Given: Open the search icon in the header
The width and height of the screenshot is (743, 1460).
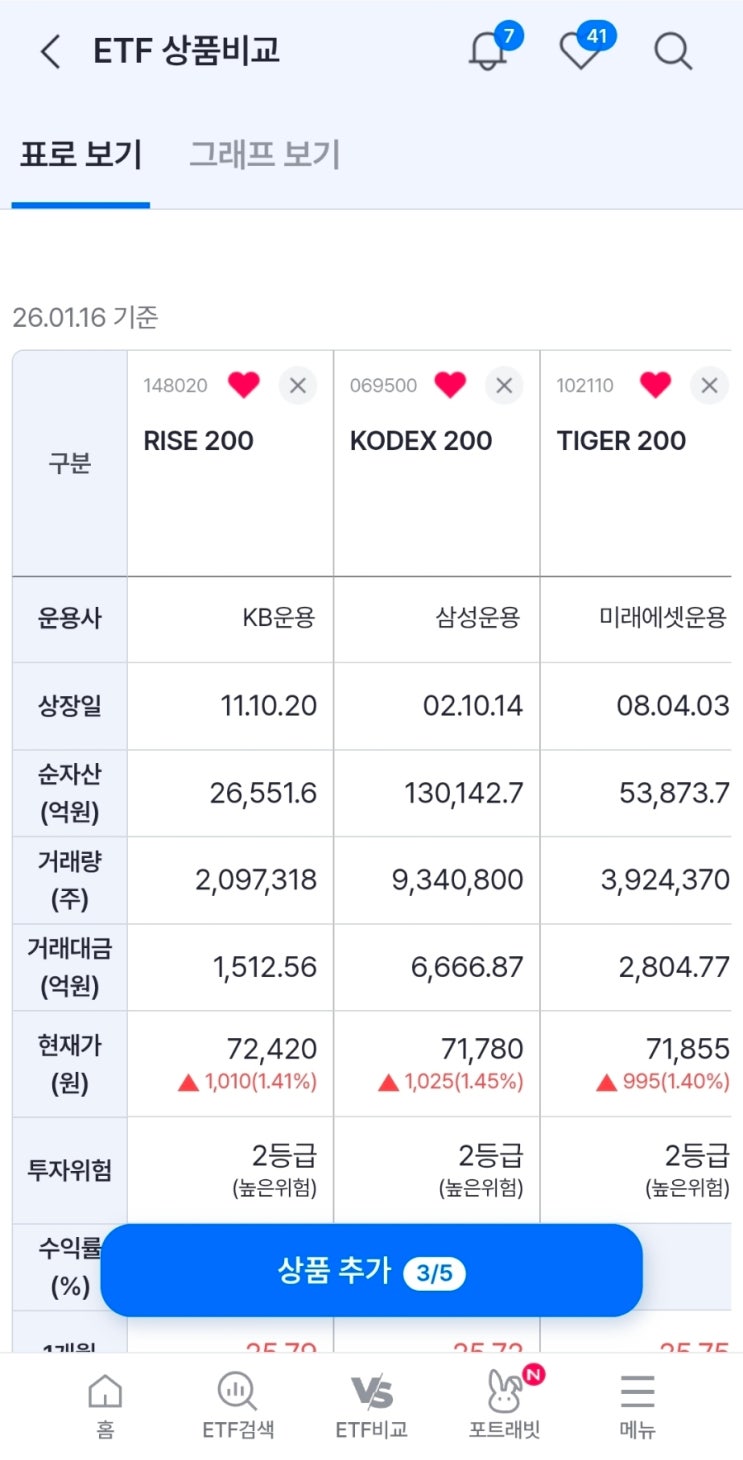Looking at the screenshot, I should 673,51.
